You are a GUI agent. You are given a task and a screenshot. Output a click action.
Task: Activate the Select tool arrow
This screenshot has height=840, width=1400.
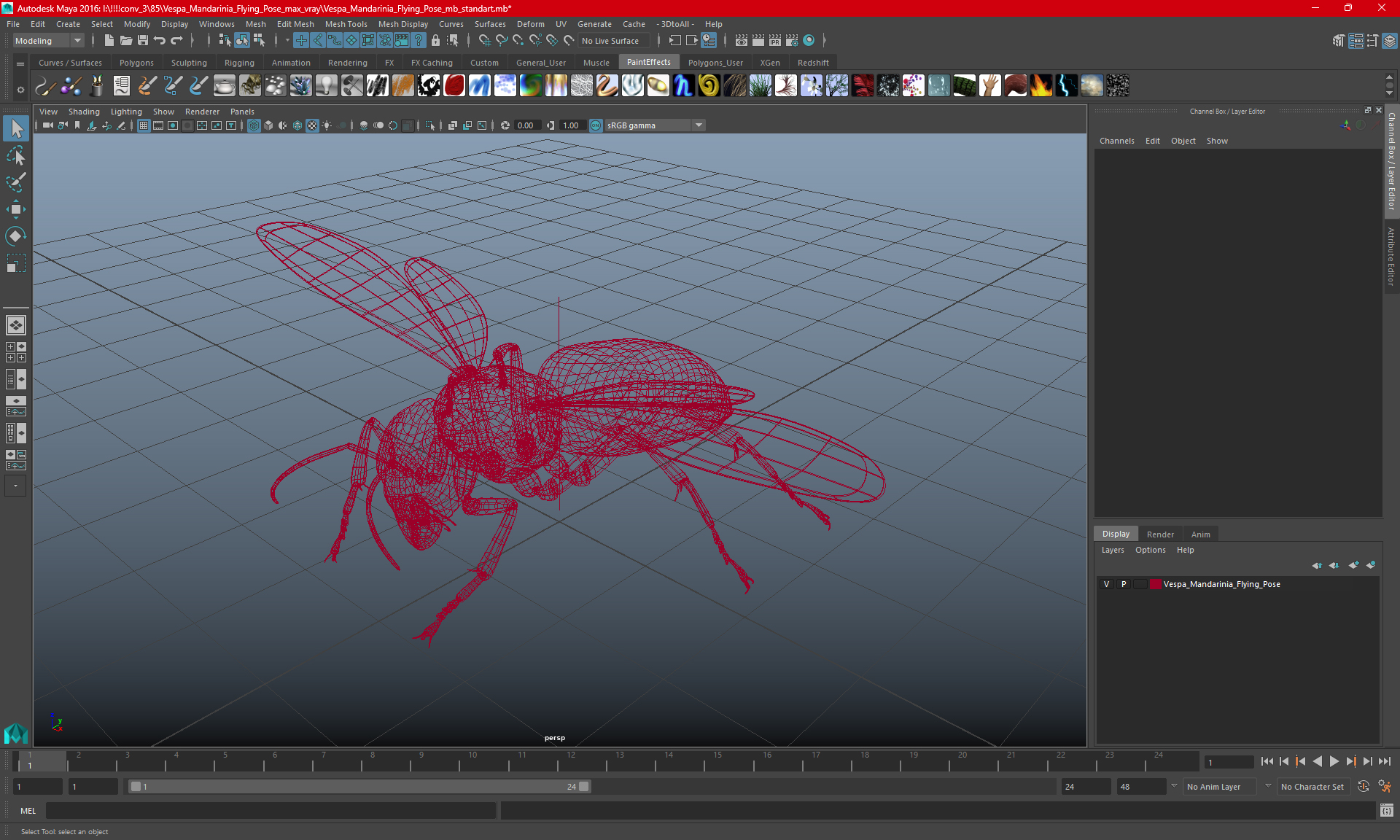(x=15, y=129)
